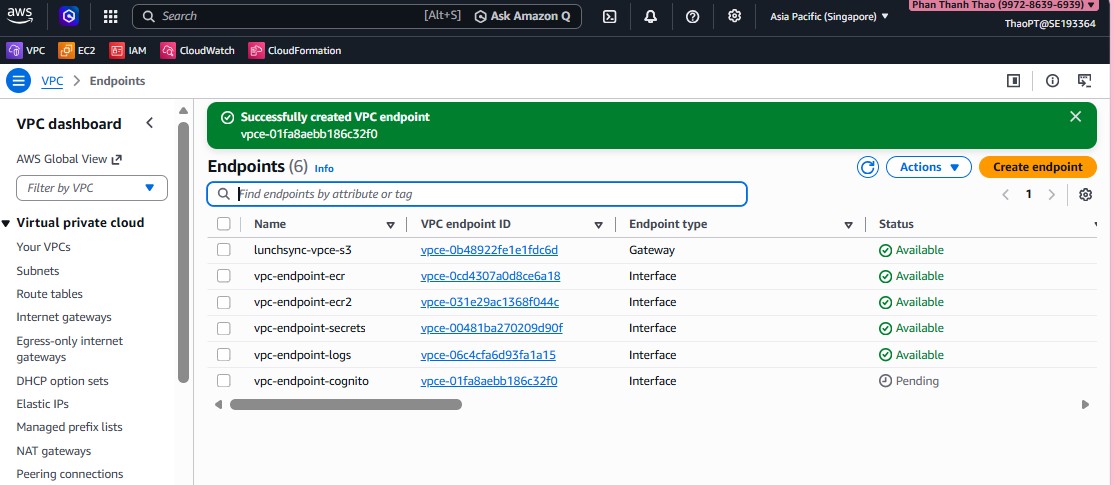Screen dimensions: 1114x485
Task: Open the services grid menu icon
Action: pyautogui.click(x=111, y=16)
